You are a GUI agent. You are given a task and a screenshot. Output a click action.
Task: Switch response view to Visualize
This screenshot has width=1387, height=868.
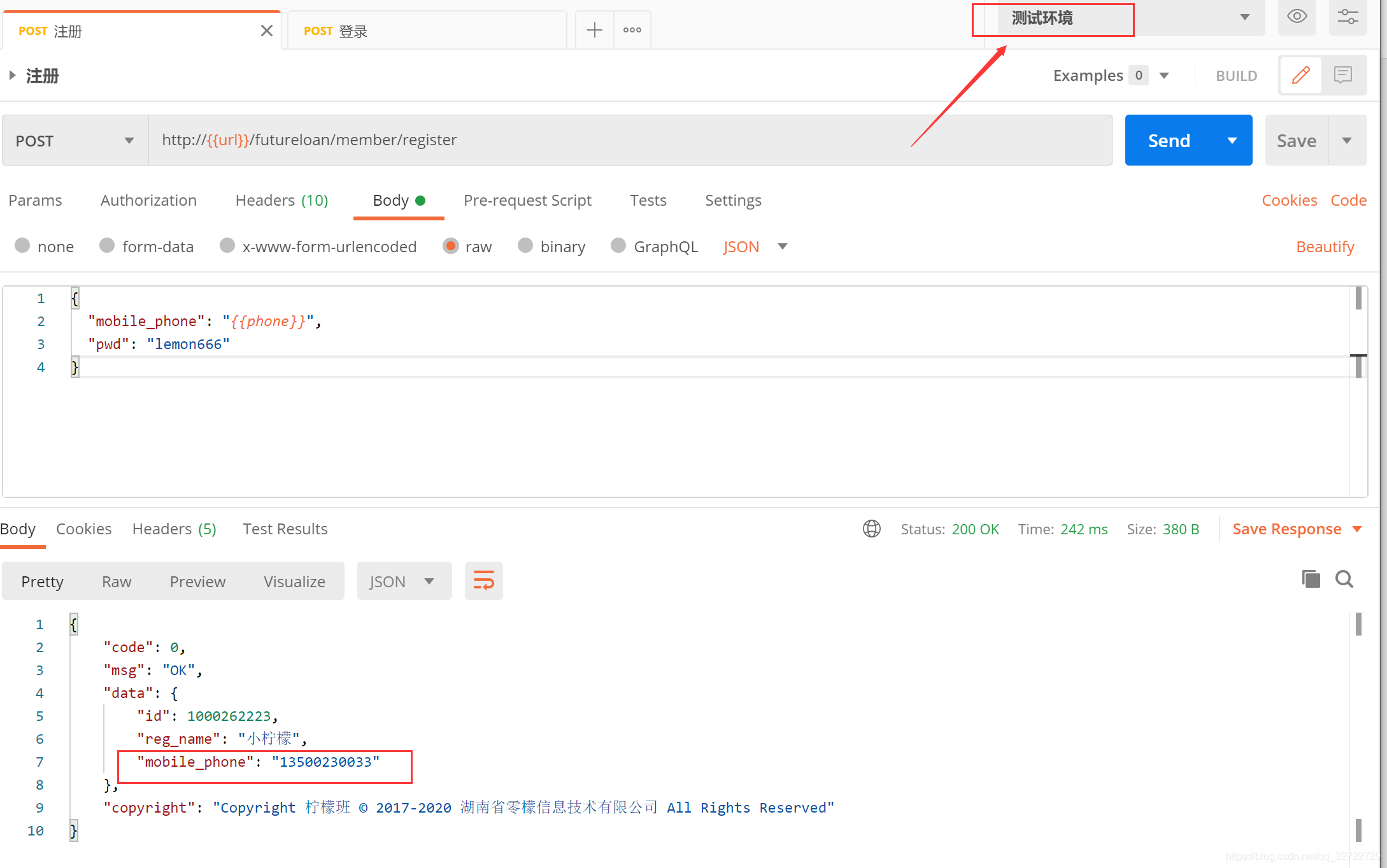[x=294, y=581]
